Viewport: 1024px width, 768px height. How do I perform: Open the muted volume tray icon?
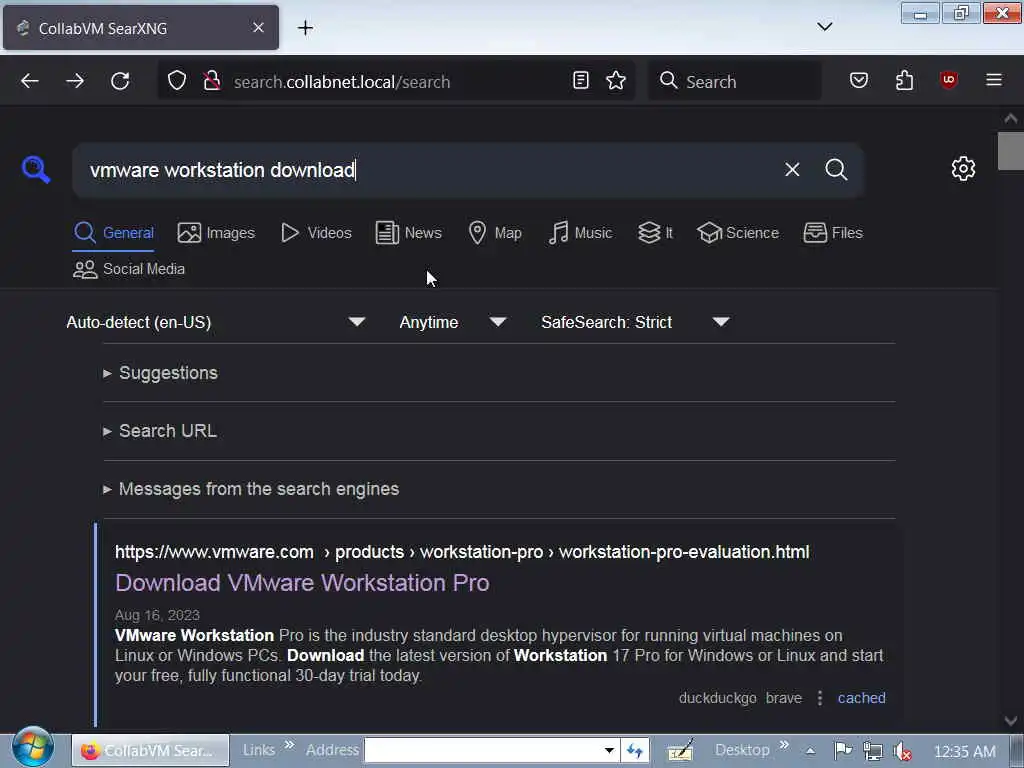click(x=903, y=752)
